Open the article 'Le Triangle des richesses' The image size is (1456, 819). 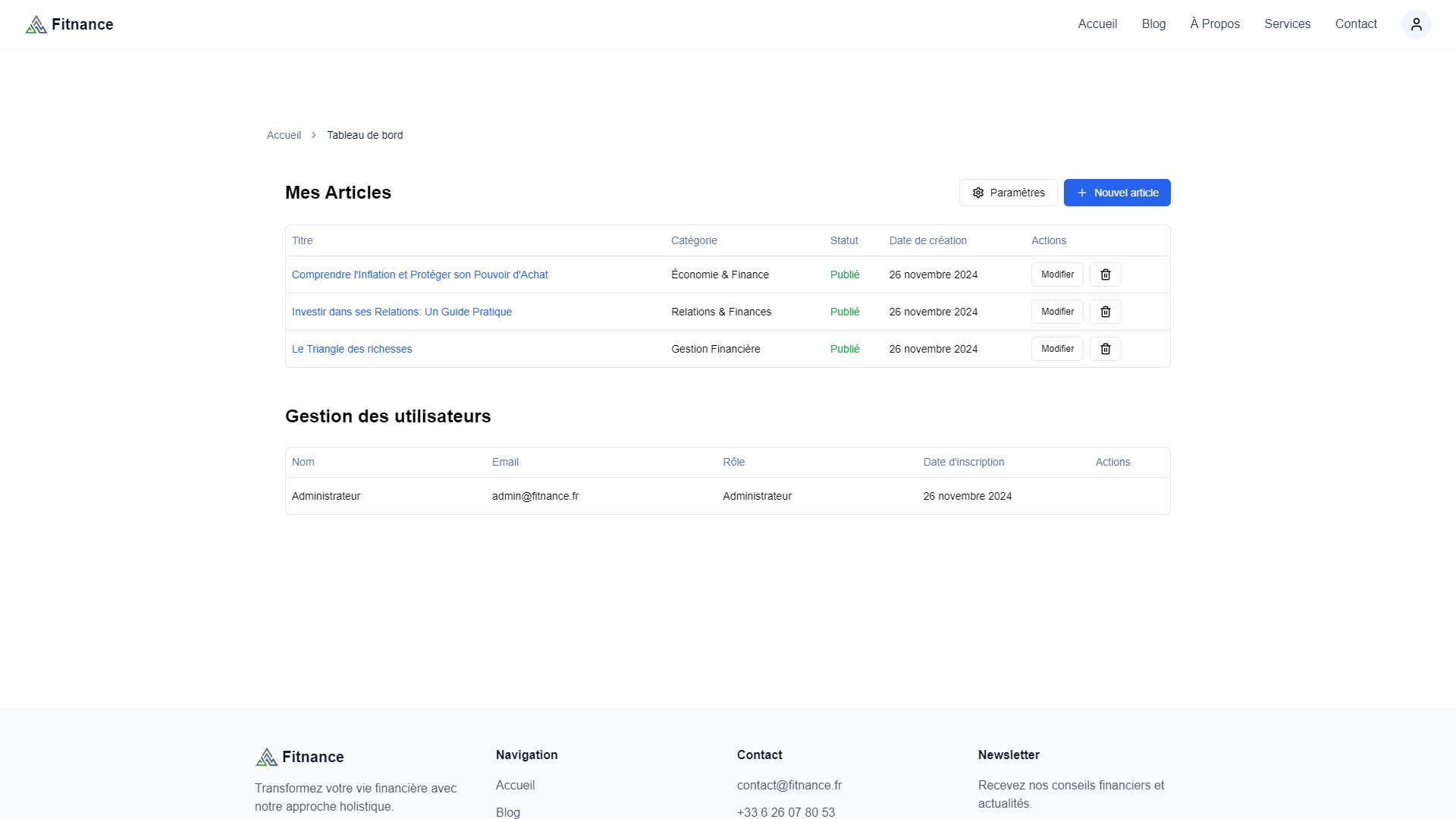[351, 348]
